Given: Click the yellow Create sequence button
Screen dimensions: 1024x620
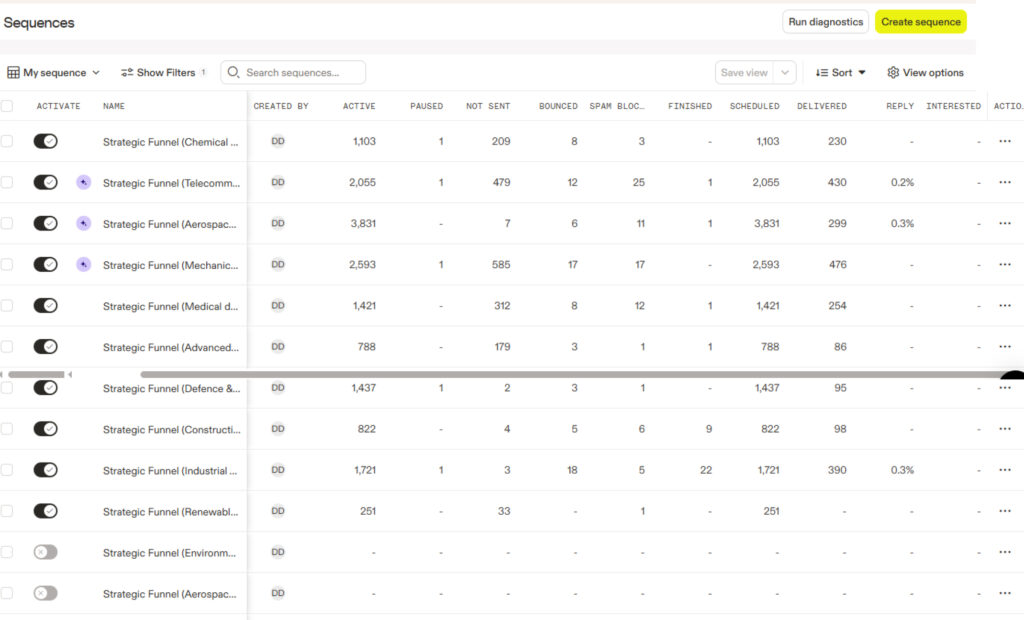Looking at the screenshot, I should click(x=921, y=22).
